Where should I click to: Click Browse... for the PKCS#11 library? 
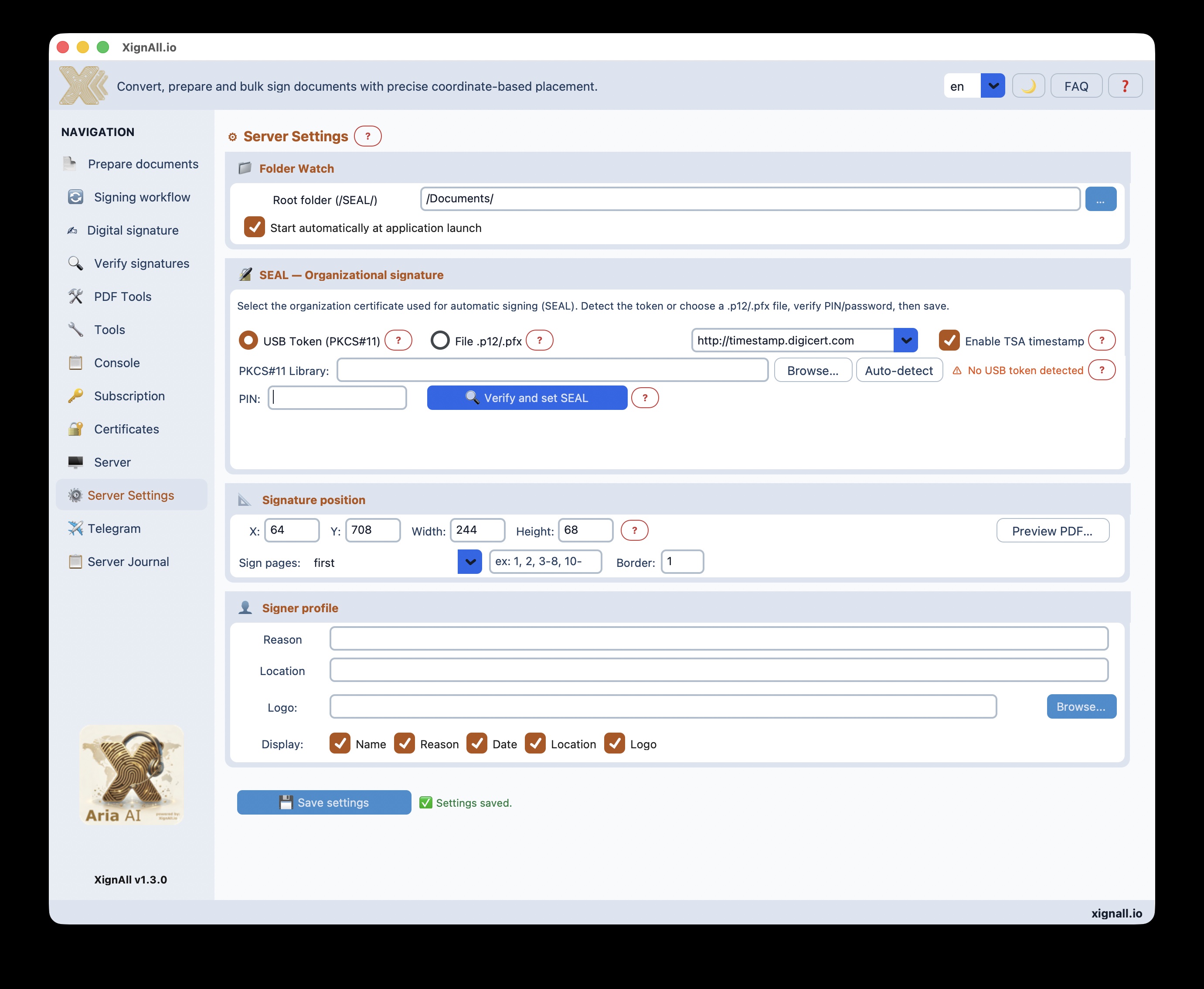click(813, 370)
